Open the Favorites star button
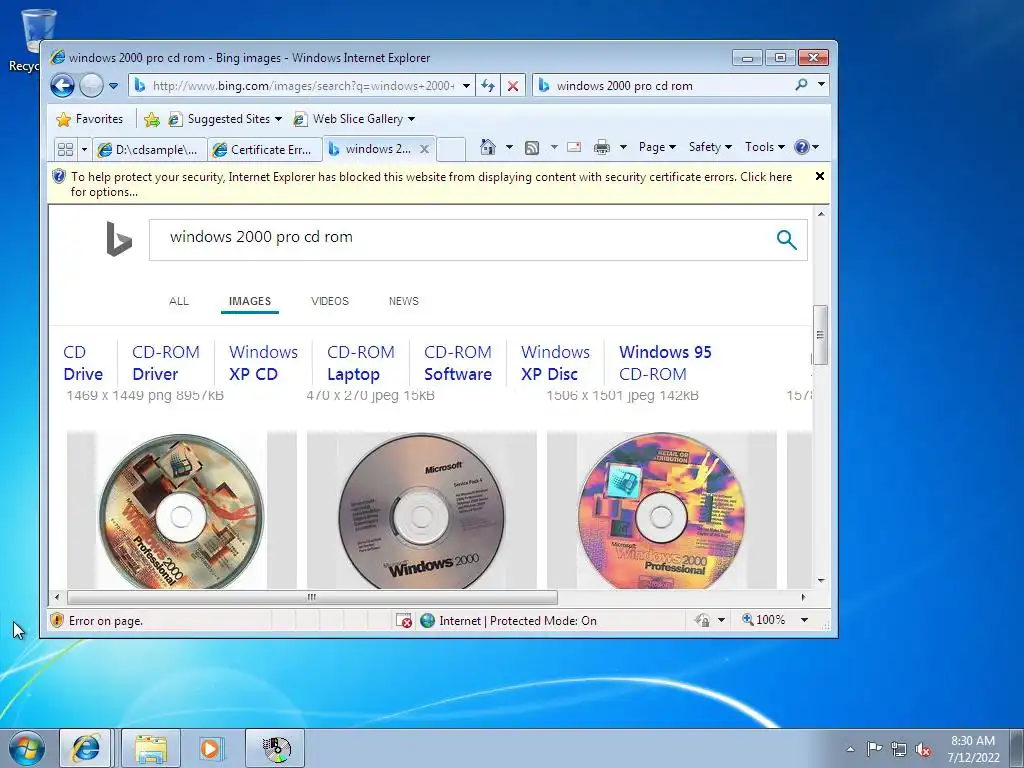This screenshot has width=1024, height=768. tap(89, 119)
